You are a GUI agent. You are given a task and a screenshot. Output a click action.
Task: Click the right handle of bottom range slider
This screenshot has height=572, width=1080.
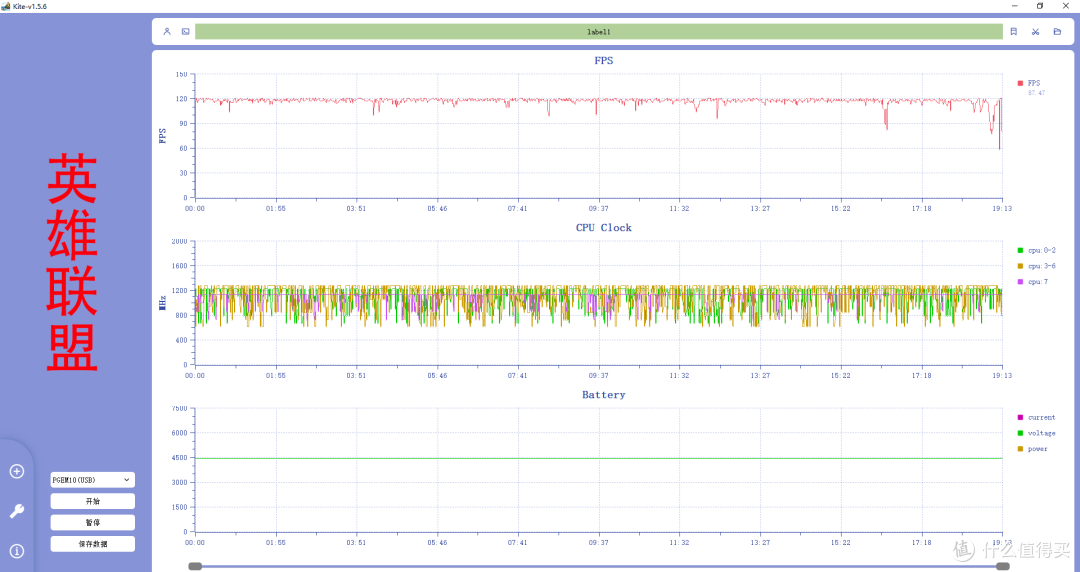coord(1003,566)
